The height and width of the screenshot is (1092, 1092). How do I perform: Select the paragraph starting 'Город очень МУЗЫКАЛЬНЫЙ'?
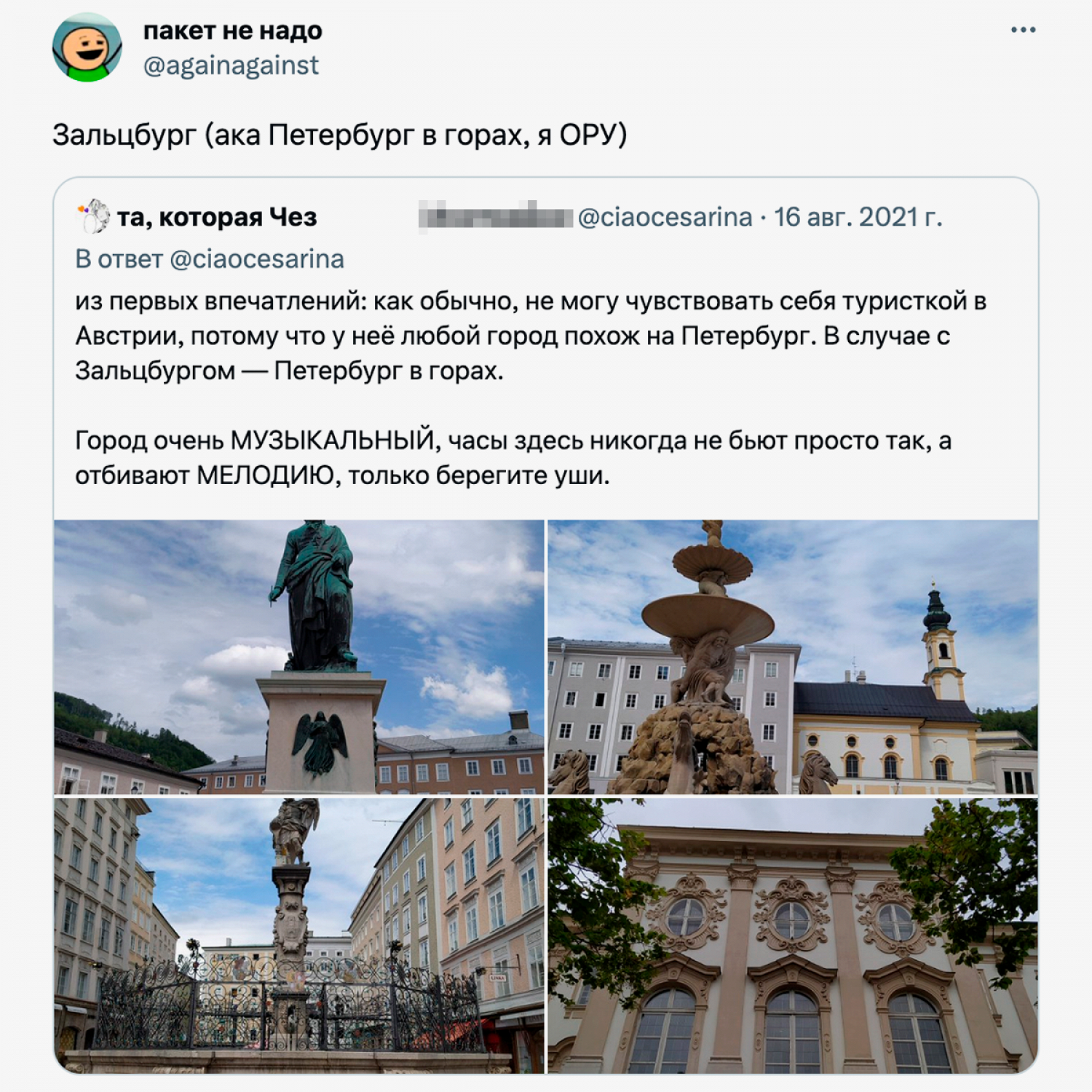513,458
